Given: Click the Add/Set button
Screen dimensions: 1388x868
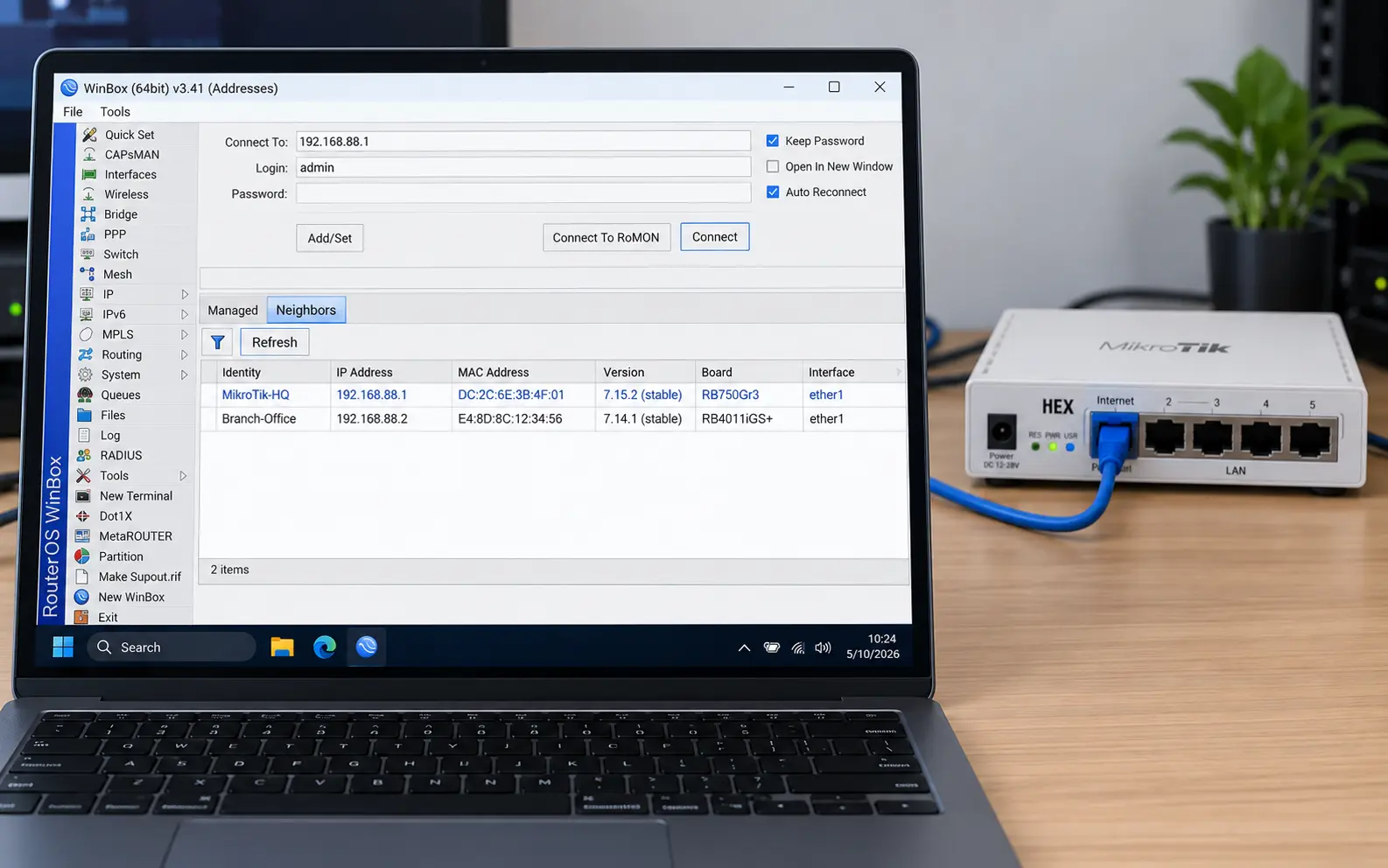Looking at the screenshot, I should coord(330,238).
